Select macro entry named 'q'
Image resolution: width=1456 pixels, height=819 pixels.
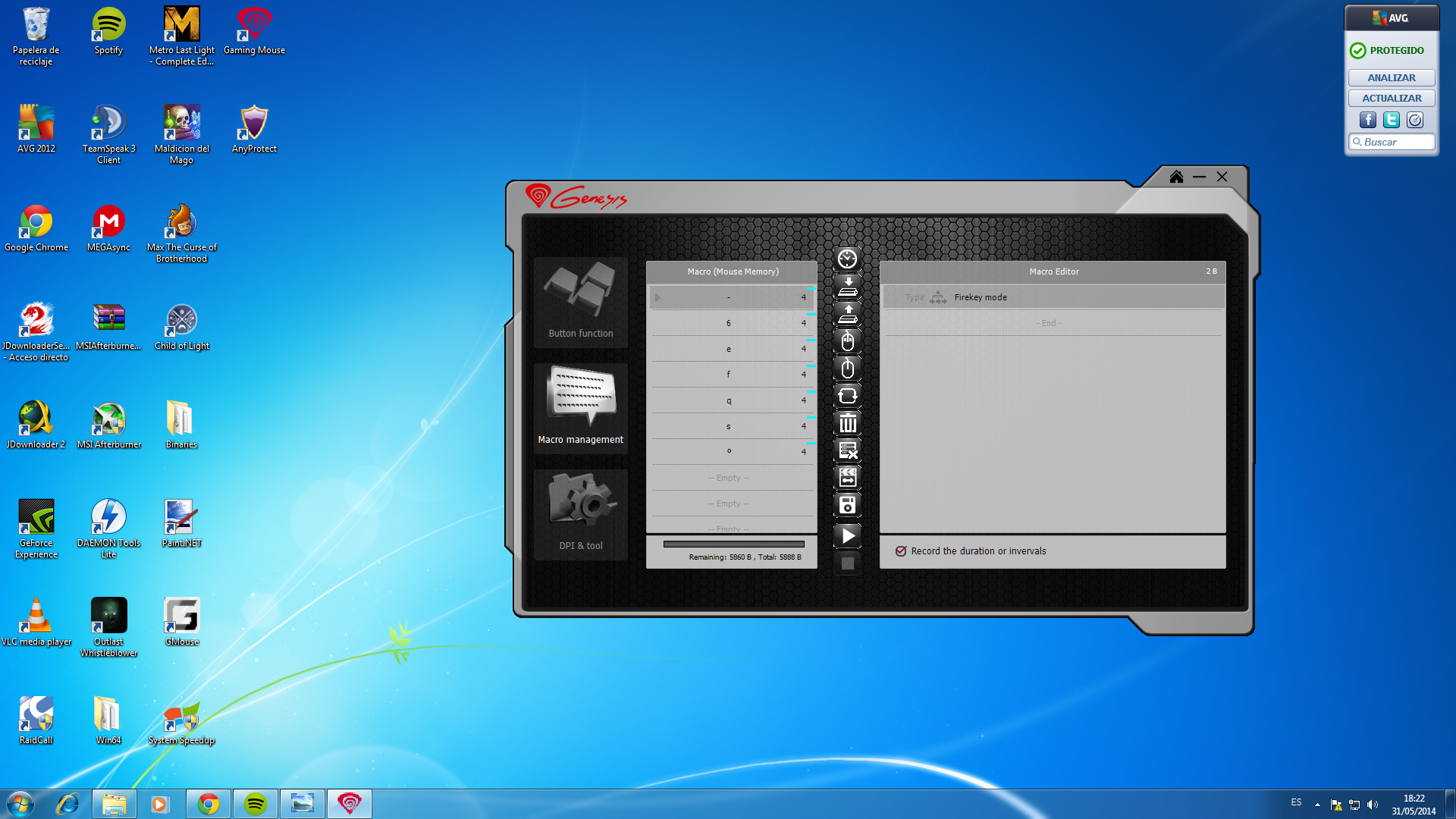pos(729,400)
